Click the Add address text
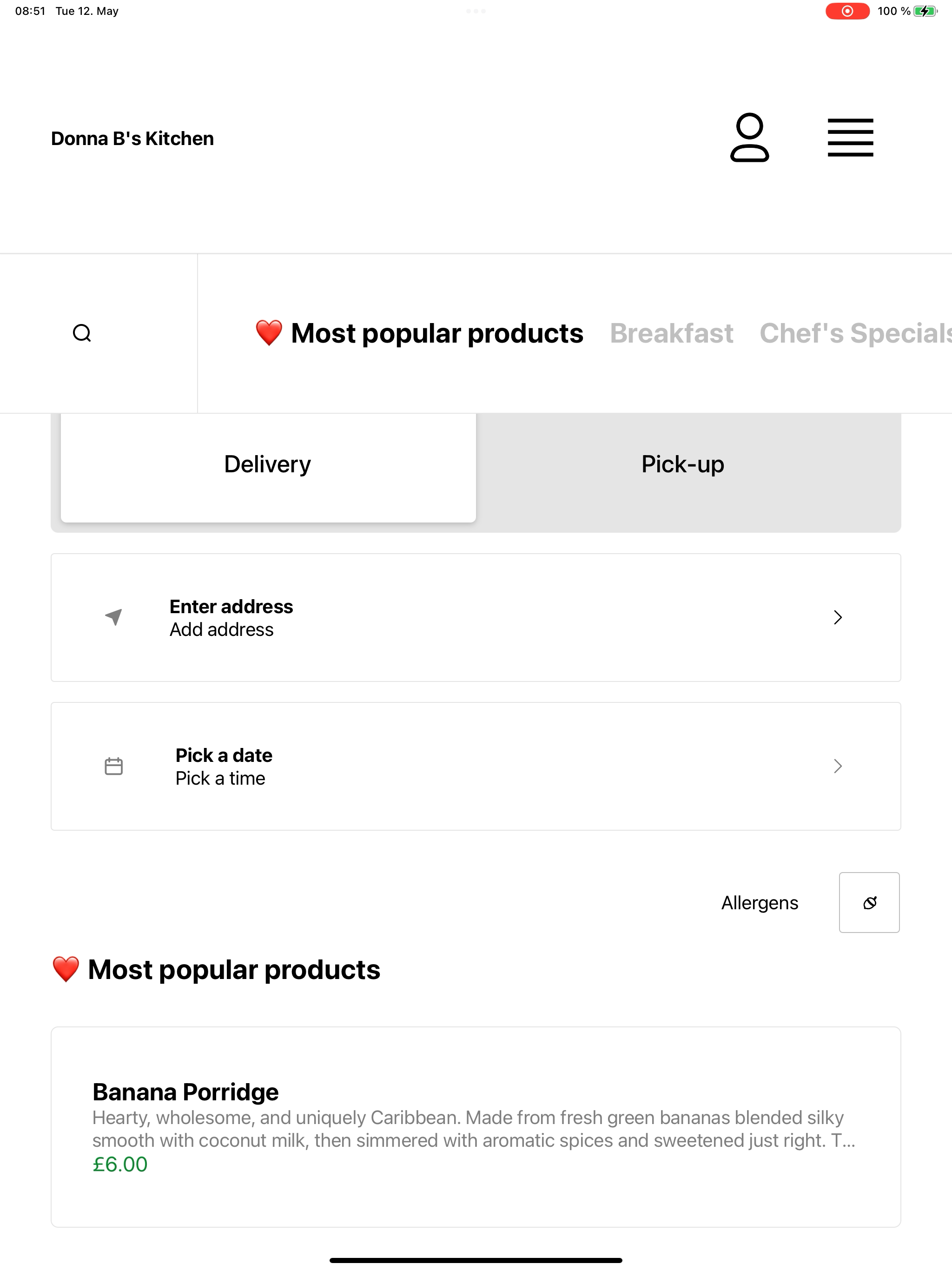 [222, 629]
